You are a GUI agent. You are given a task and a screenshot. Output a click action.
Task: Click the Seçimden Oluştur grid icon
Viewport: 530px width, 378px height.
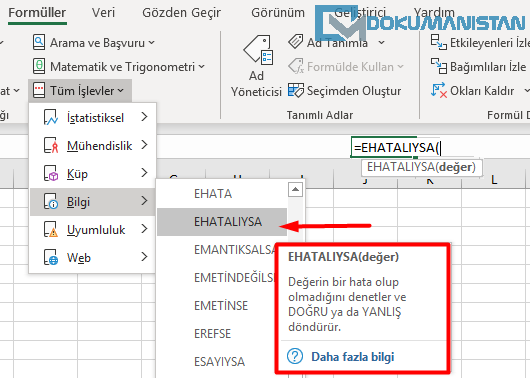296,91
